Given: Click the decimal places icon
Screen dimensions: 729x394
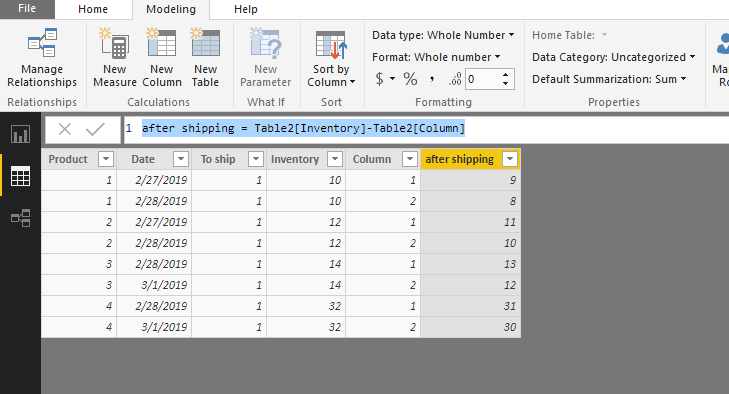Looking at the screenshot, I should (x=455, y=80).
